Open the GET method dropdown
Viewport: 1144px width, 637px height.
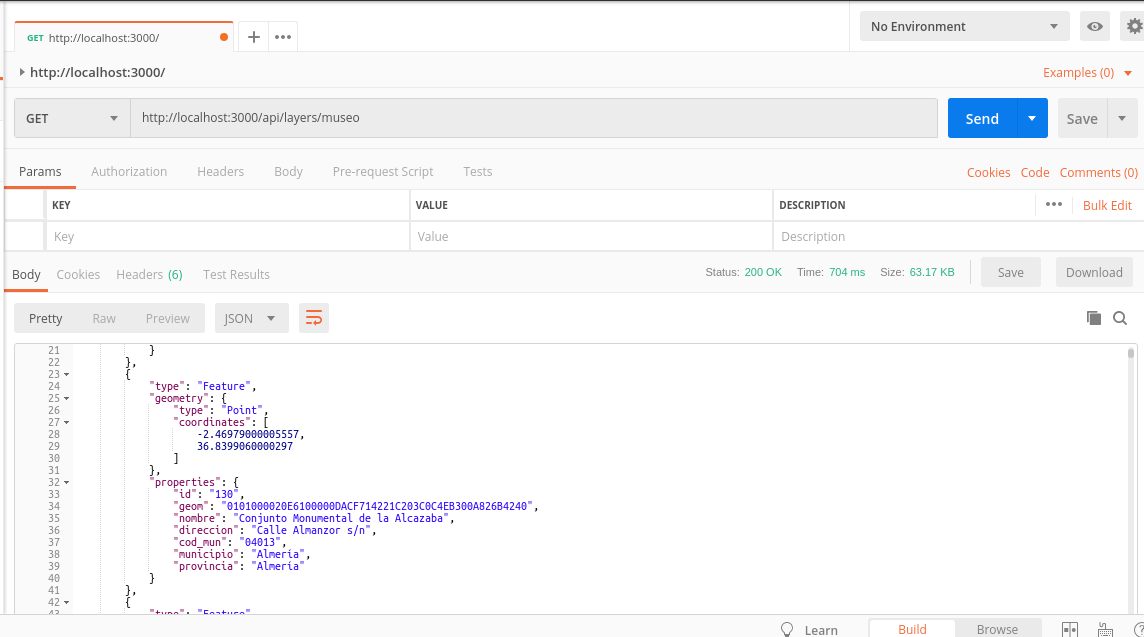(x=72, y=118)
